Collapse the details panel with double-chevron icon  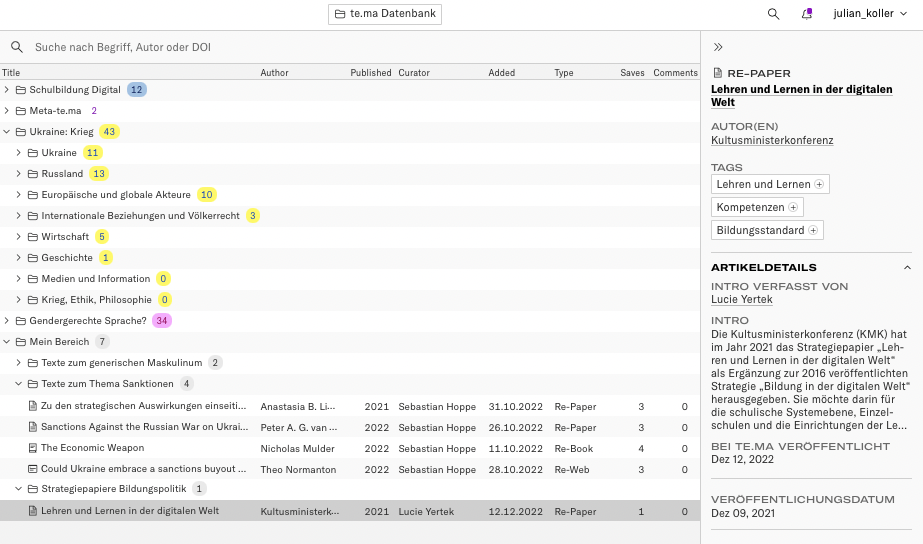pos(718,47)
